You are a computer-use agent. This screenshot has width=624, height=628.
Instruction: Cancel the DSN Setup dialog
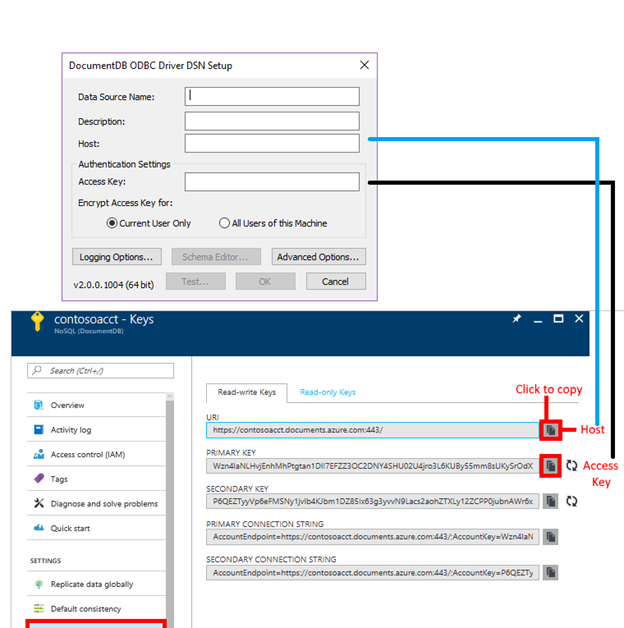336,282
